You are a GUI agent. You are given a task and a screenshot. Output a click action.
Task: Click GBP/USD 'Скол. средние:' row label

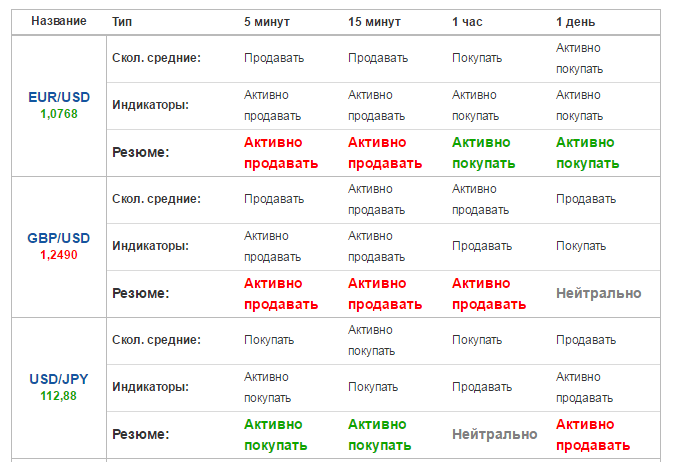pos(157,199)
